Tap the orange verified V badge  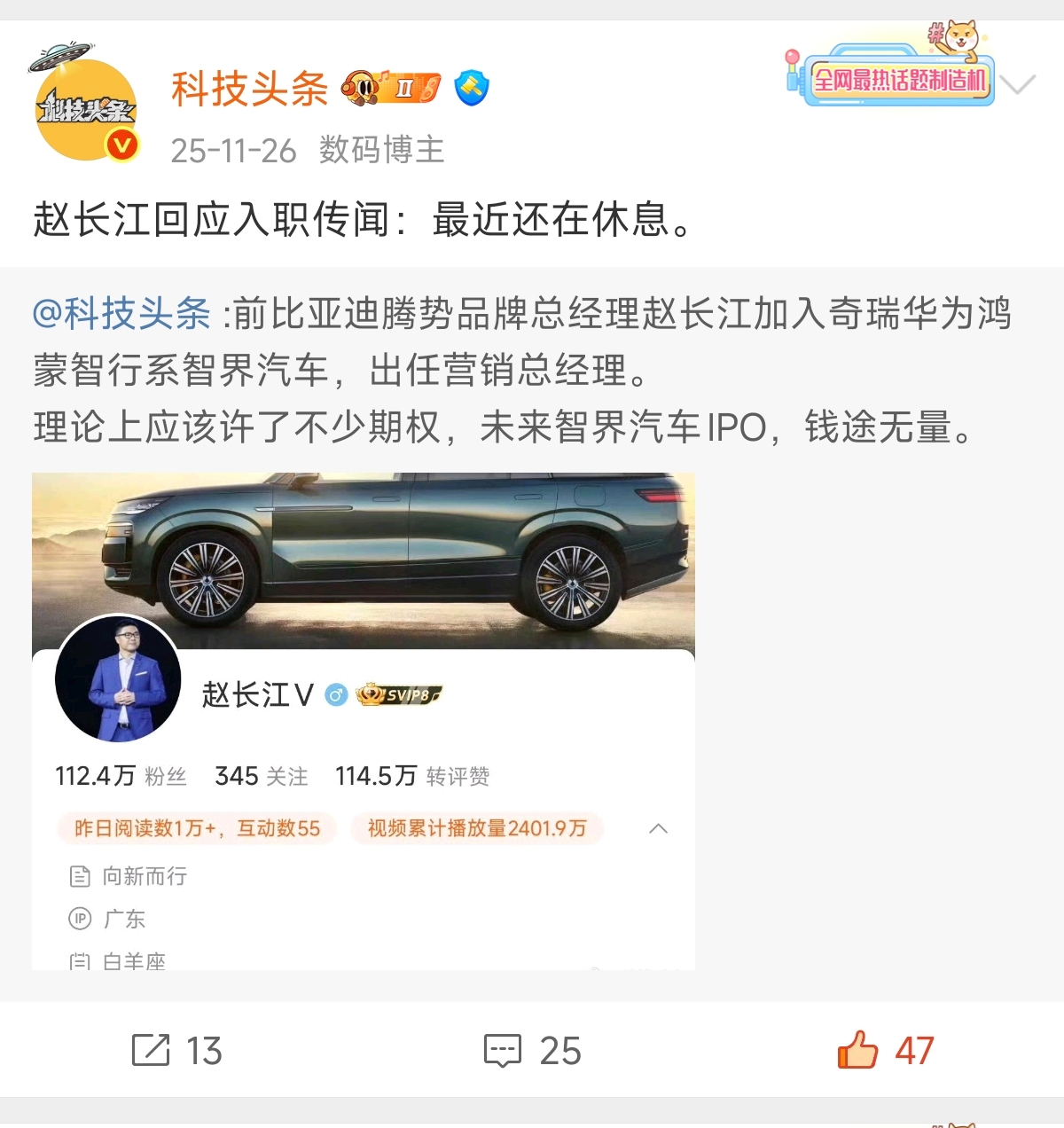tap(122, 145)
